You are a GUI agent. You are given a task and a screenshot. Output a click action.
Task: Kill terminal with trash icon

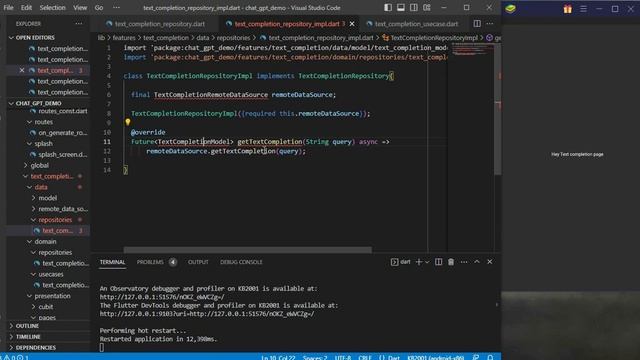coord(451,262)
